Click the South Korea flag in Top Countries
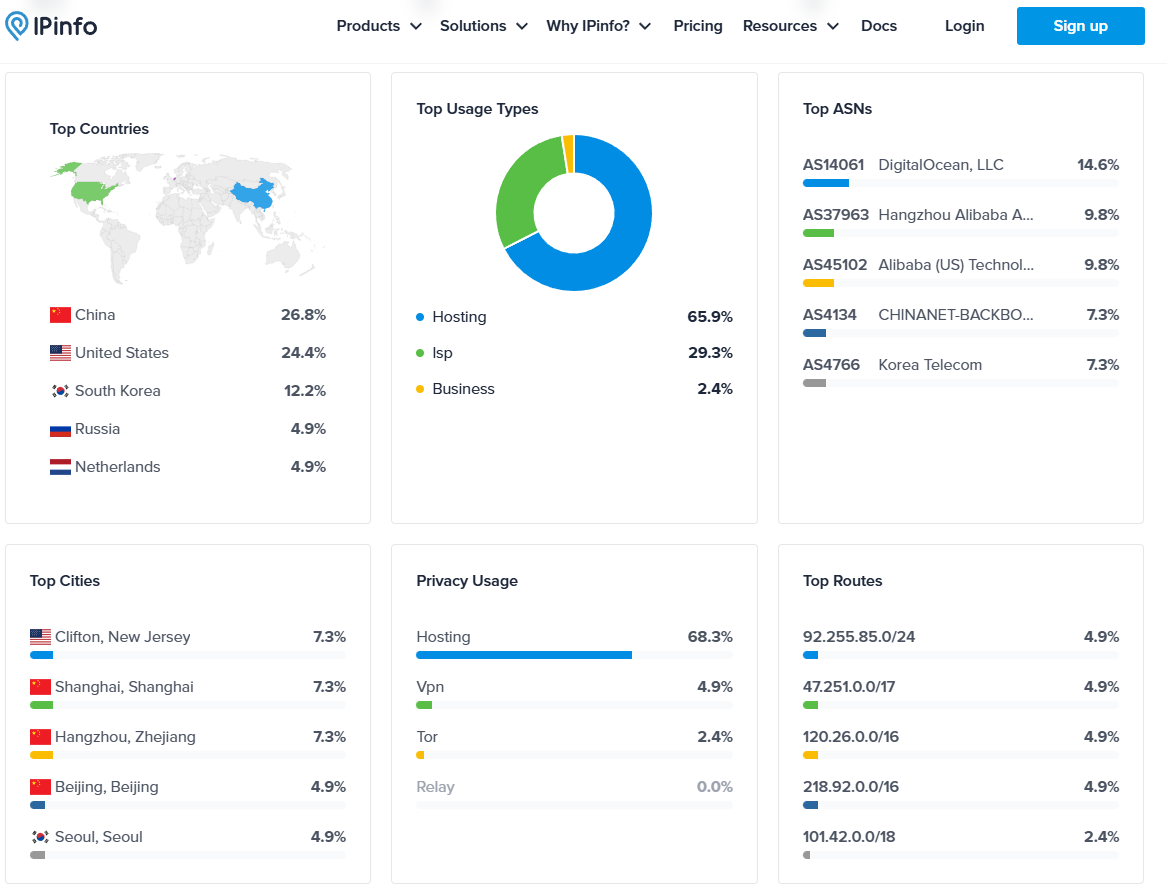The width and height of the screenshot is (1167, 892). tap(60, 391)
